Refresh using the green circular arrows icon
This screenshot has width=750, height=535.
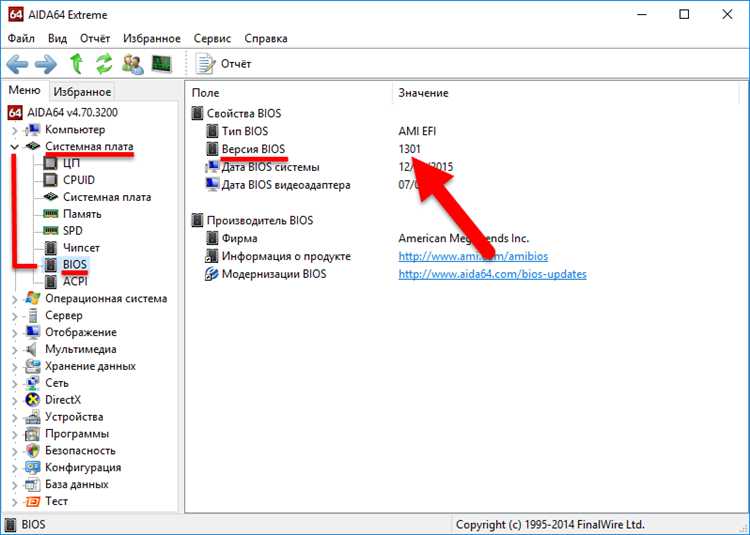(x=104, y=64)
